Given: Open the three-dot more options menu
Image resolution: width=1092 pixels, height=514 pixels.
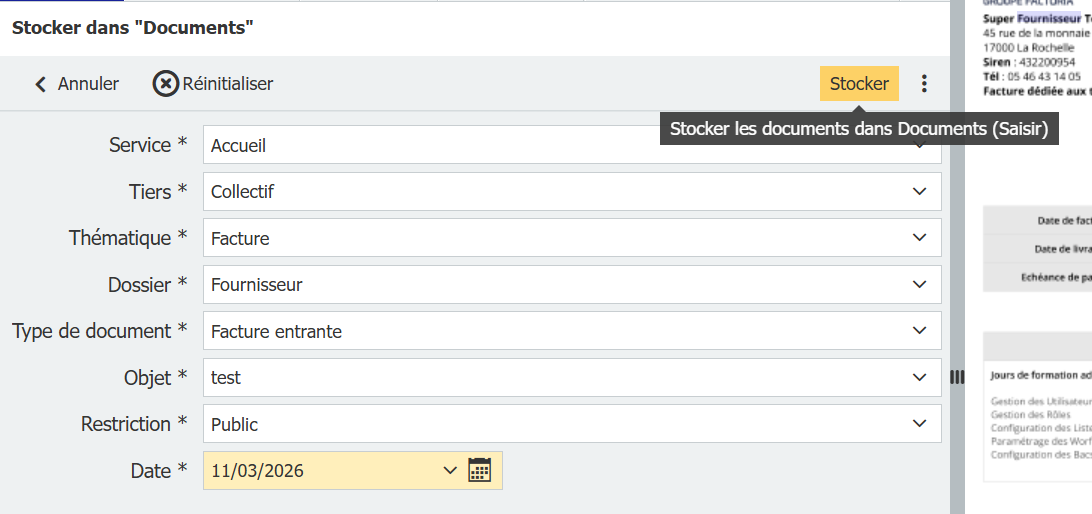Looking at the screenshot, I should [x=924, y=84].
